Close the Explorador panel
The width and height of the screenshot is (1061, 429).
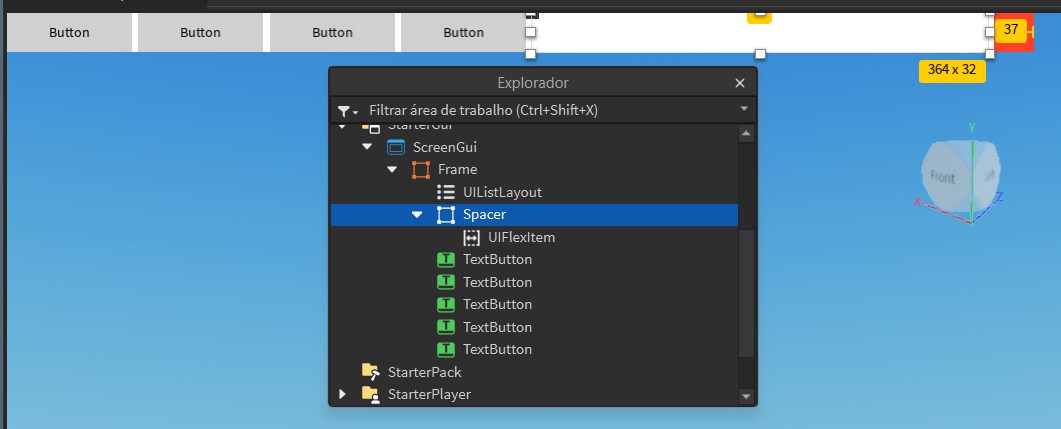(x=740, y=83)
